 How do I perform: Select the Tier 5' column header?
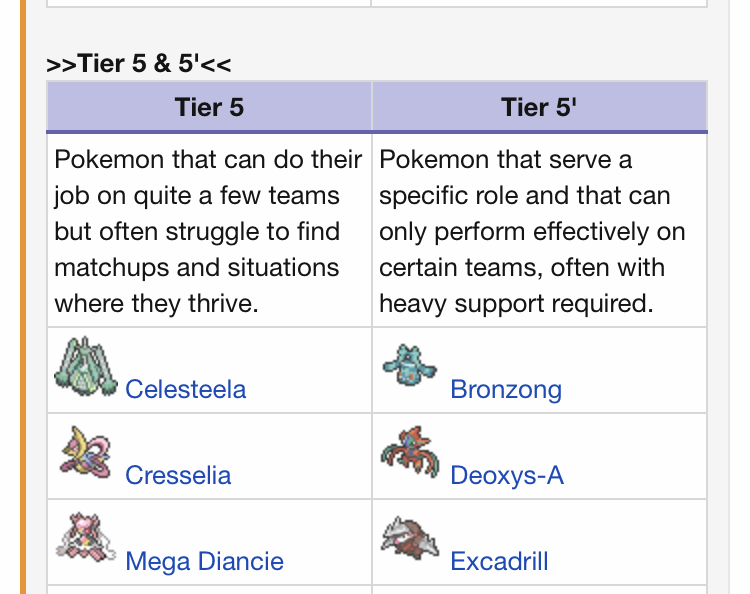coord(539,106)
